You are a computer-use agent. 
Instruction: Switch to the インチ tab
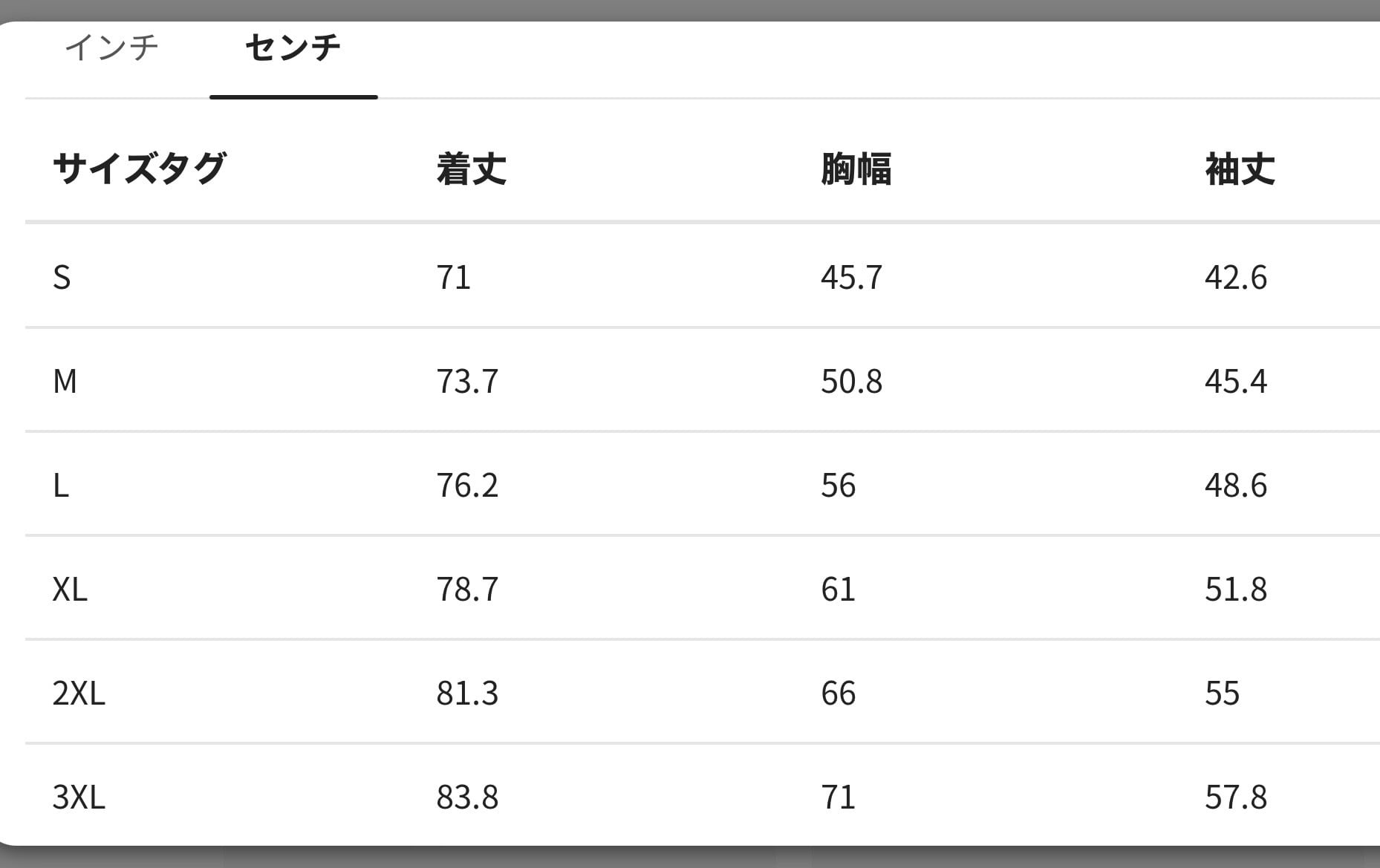click(x=112, y=48)
